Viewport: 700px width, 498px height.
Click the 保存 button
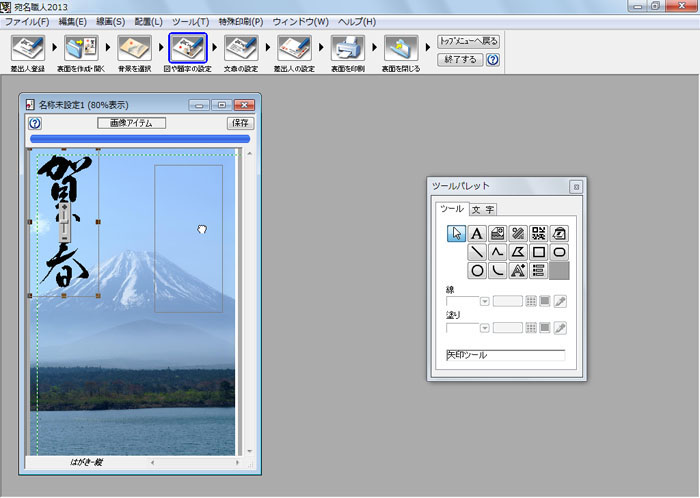(x=240, y=123)
